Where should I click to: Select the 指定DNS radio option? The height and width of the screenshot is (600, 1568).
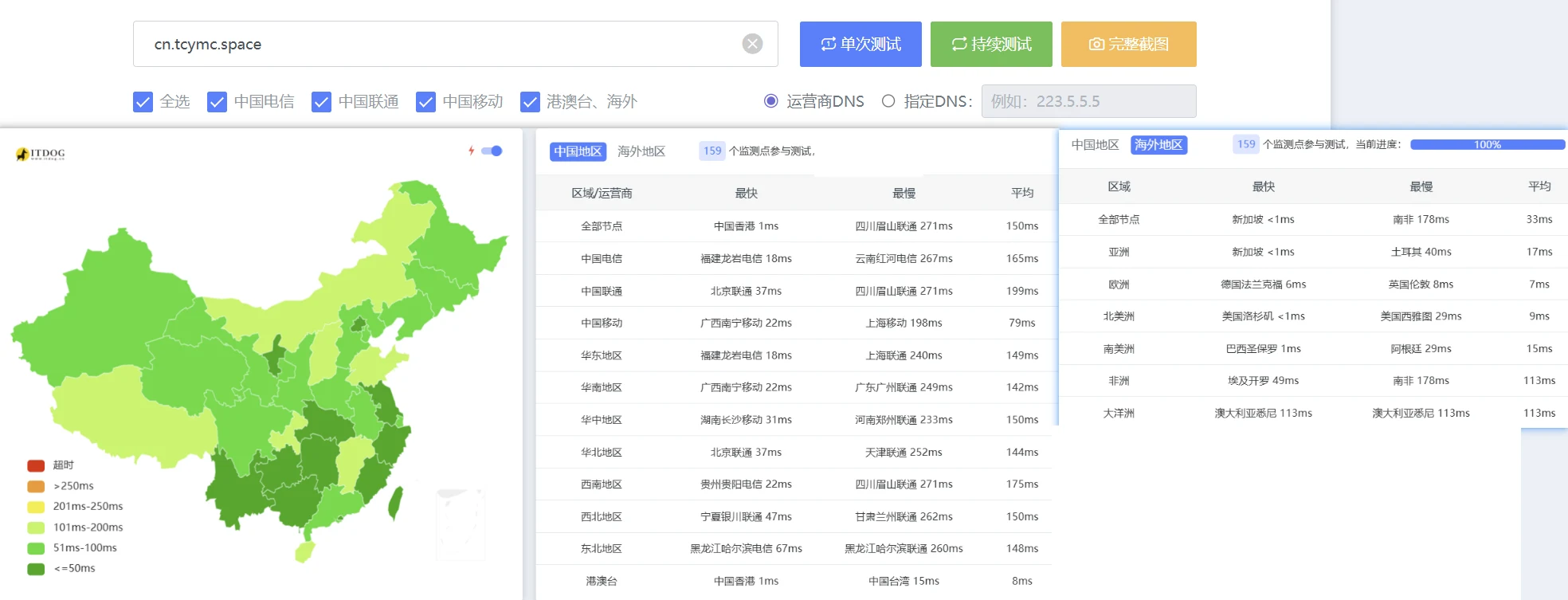(888, 101)
